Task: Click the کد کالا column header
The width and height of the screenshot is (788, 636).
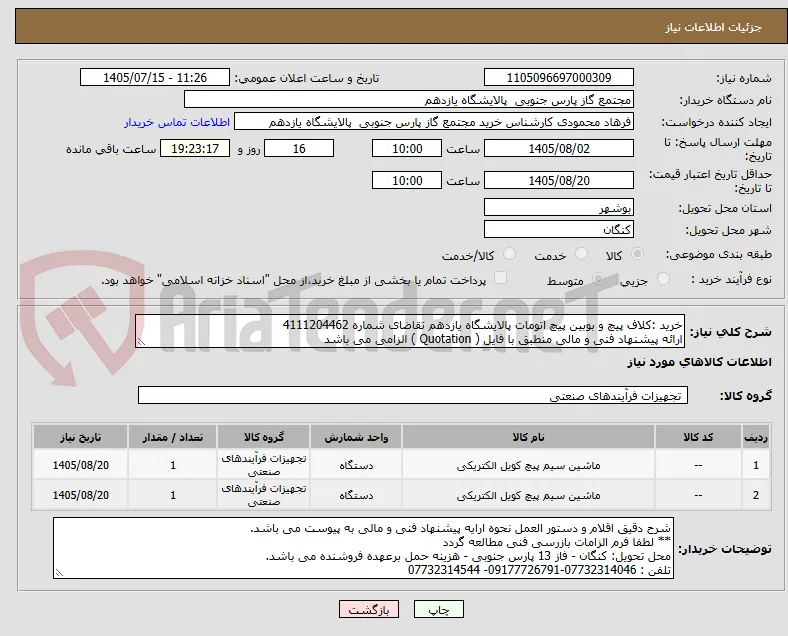Action: click(698, 437)
